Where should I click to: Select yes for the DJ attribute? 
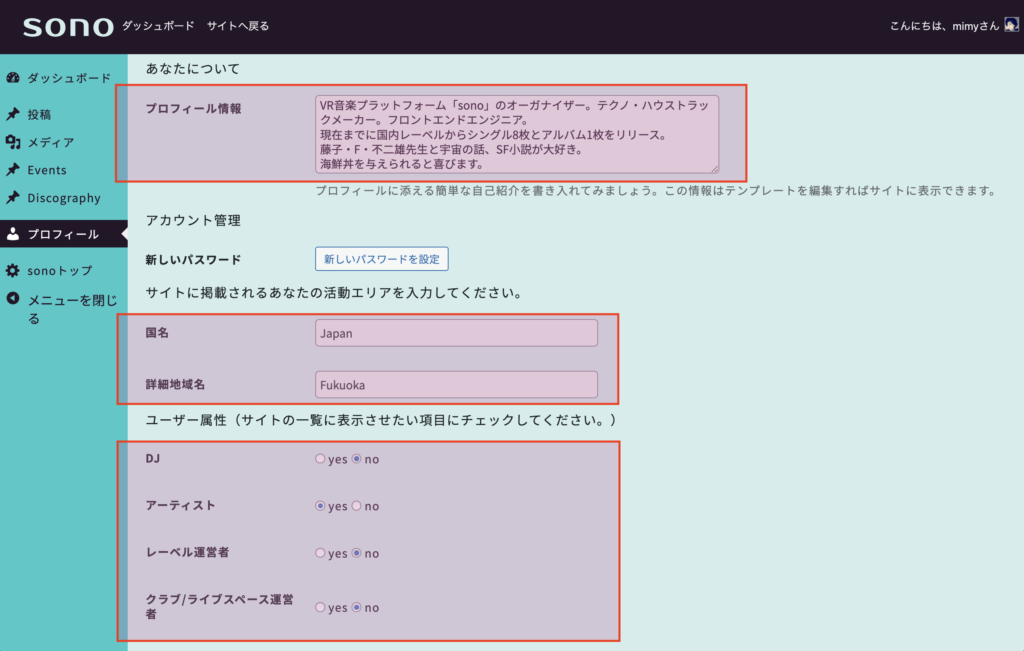[x=320, y=459]
